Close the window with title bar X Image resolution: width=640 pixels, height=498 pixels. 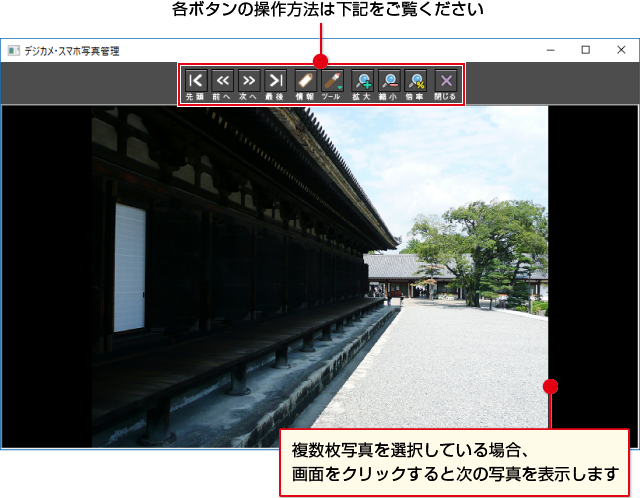point(620,50)
